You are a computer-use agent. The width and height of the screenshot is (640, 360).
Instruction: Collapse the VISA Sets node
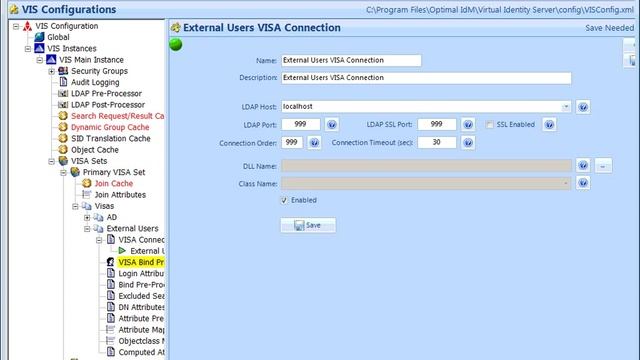(x=51, y=161)
